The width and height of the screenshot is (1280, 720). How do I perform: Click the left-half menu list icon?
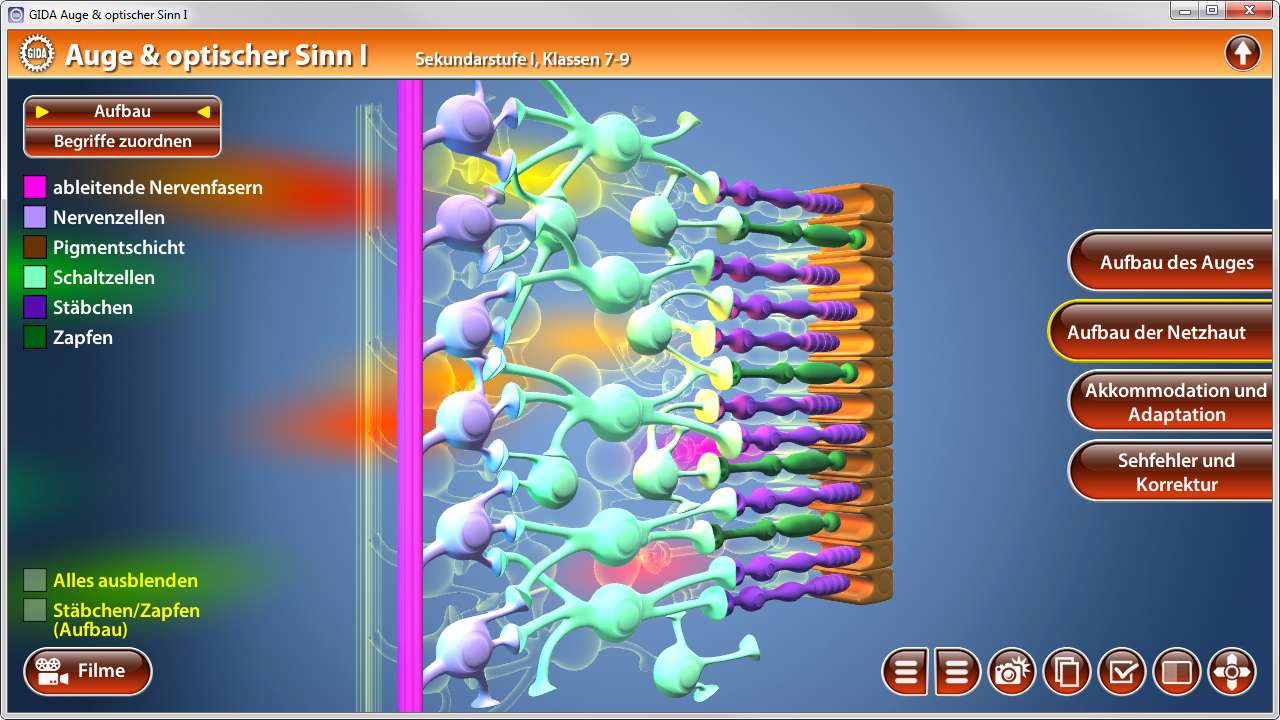906,672
